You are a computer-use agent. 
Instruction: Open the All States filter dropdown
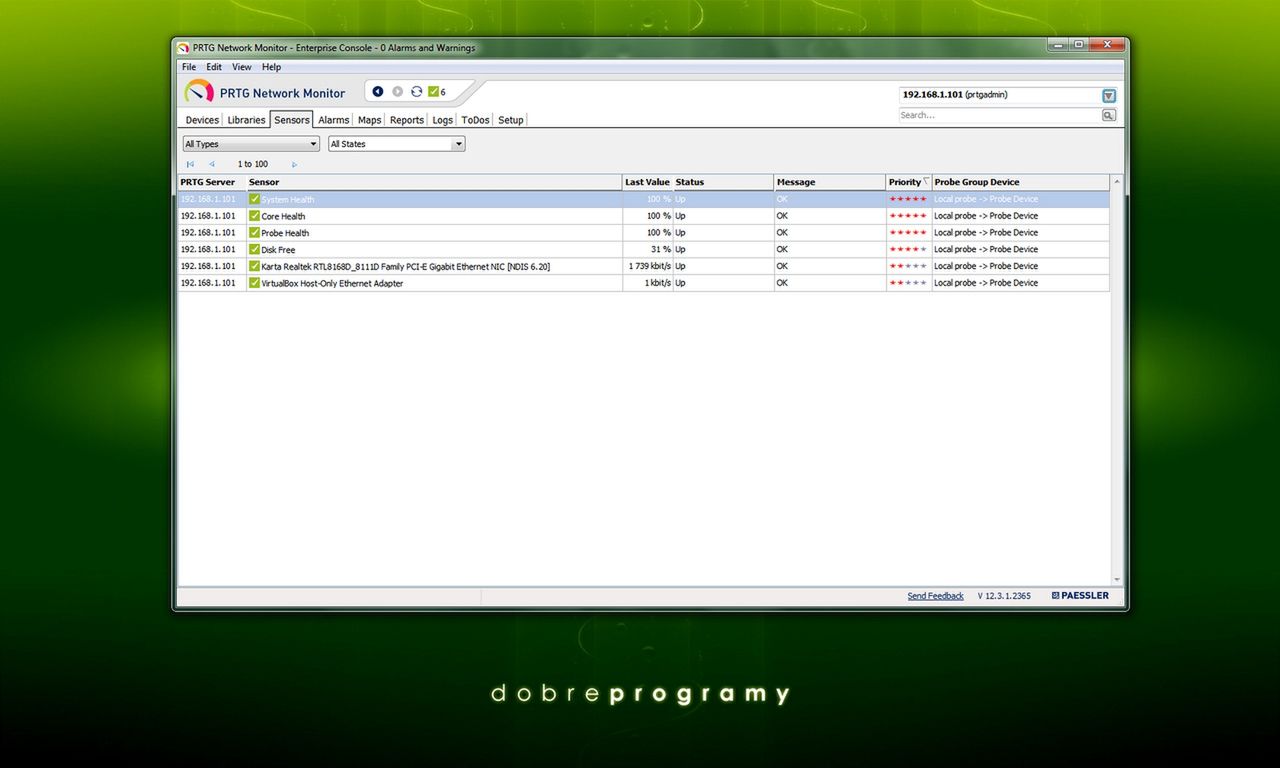pyautogui.click(x=396, y=144)
